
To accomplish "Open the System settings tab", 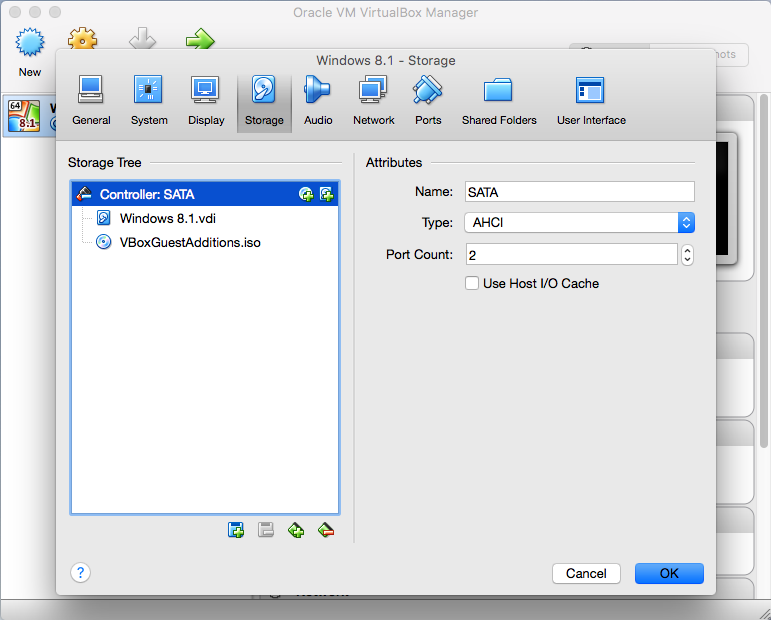I will coord(149,101).
